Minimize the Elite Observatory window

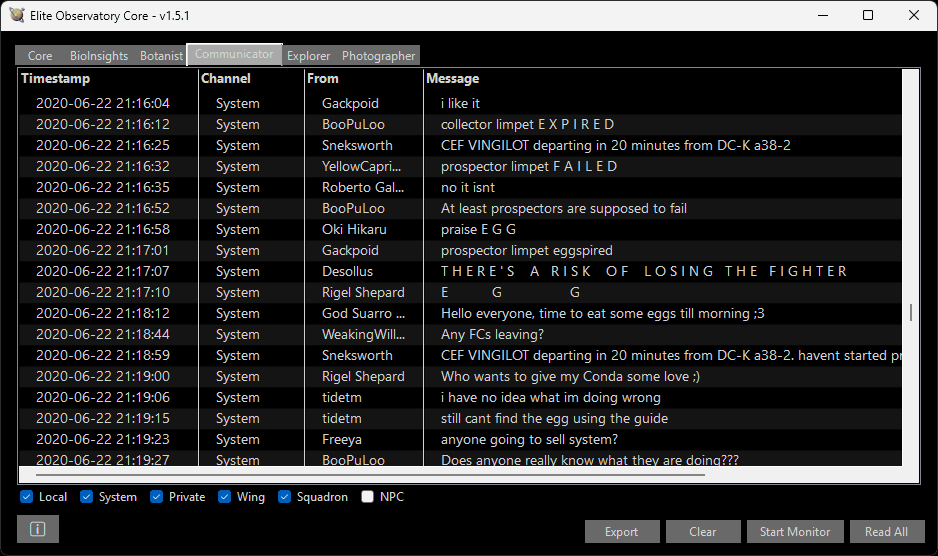(823, 15)
